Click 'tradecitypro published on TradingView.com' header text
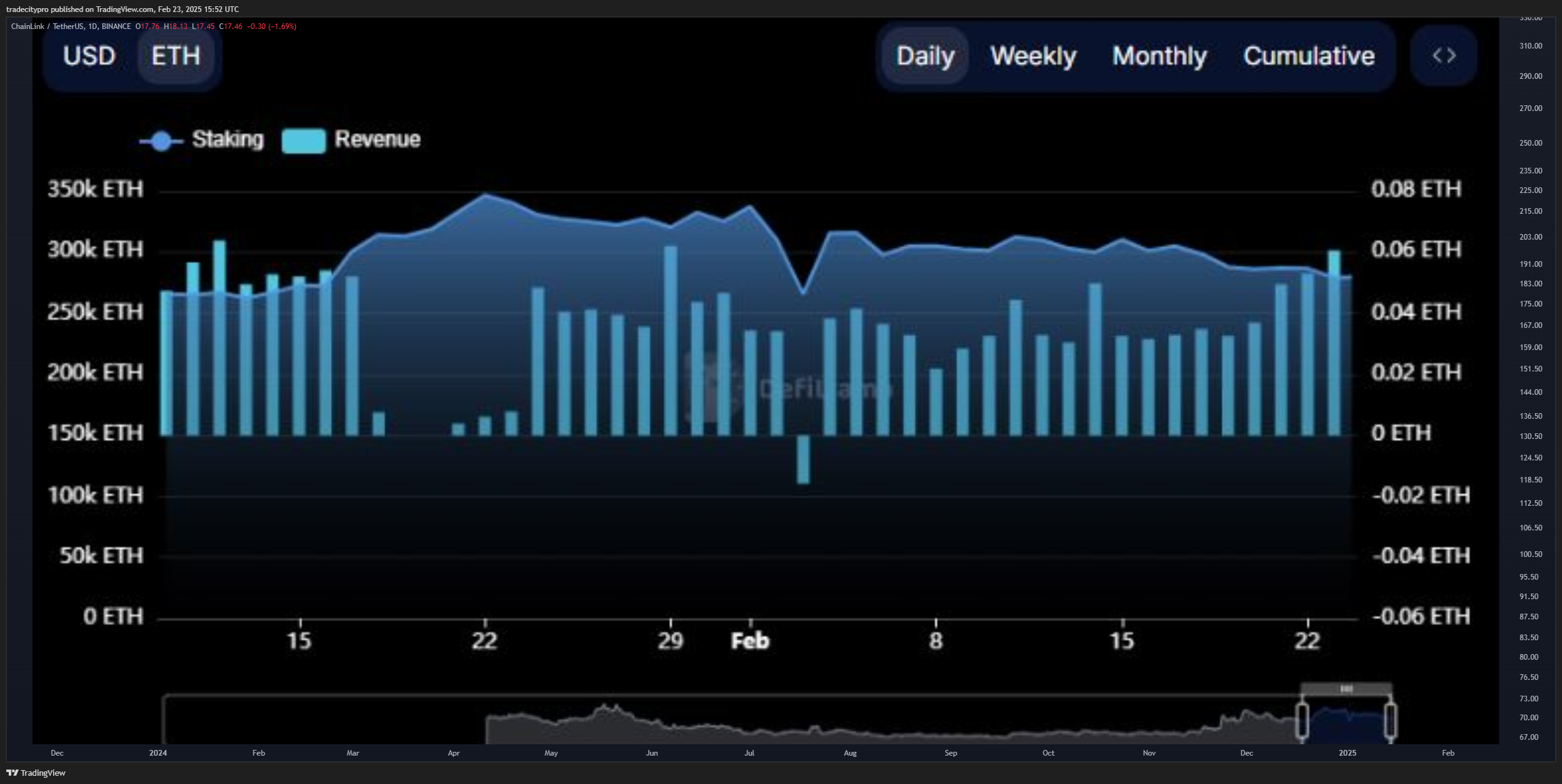Screen dimensions: 1562x784 (x=80, y=9)
